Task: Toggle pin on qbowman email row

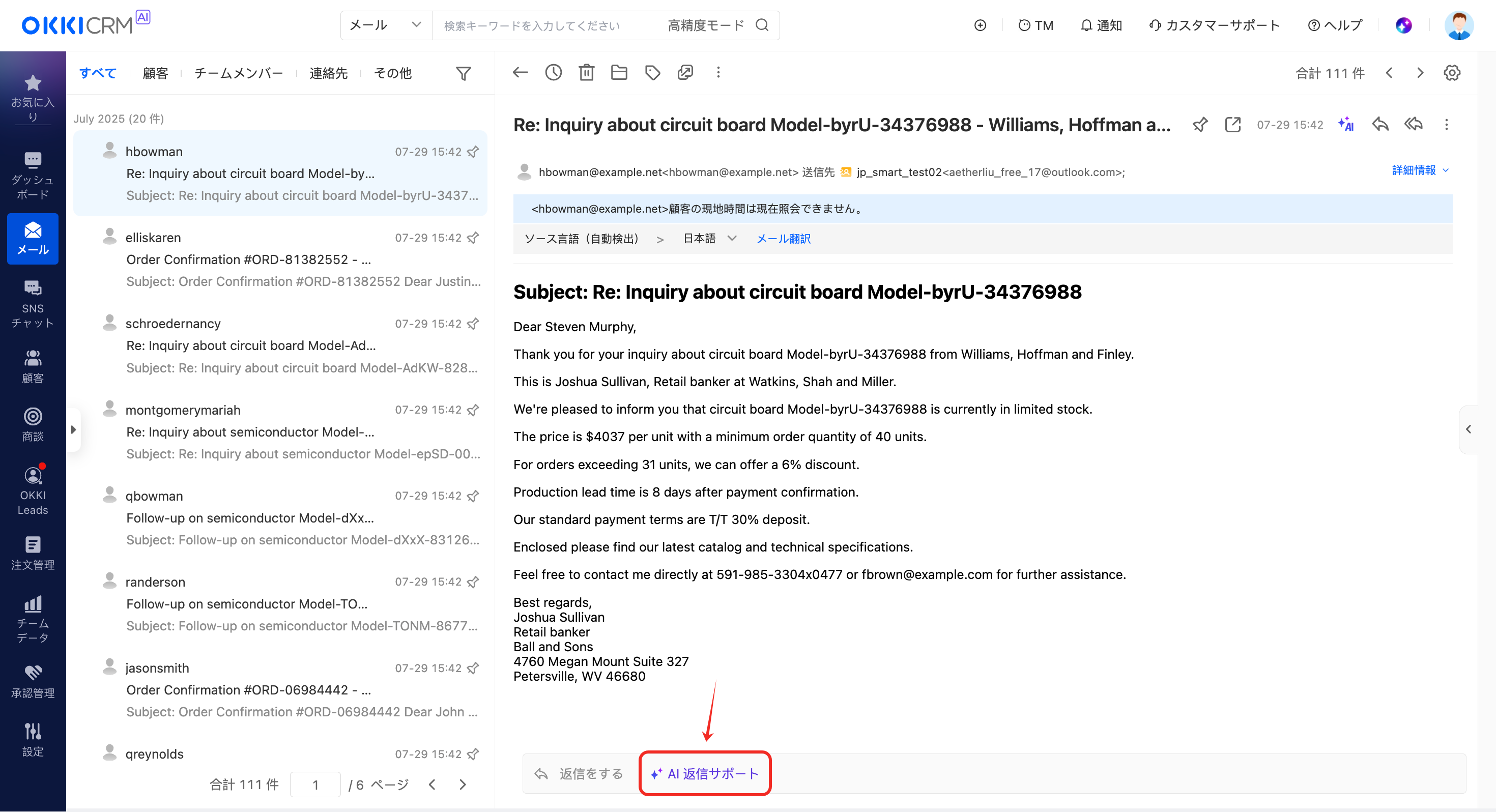Action: coord(473,496)
